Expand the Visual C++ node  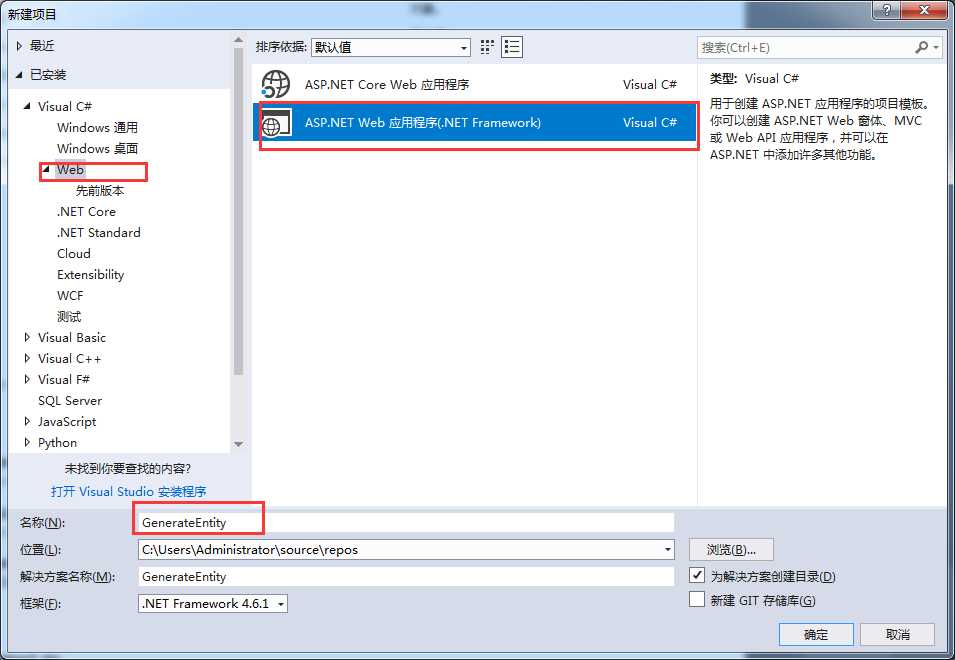point(27,359)
